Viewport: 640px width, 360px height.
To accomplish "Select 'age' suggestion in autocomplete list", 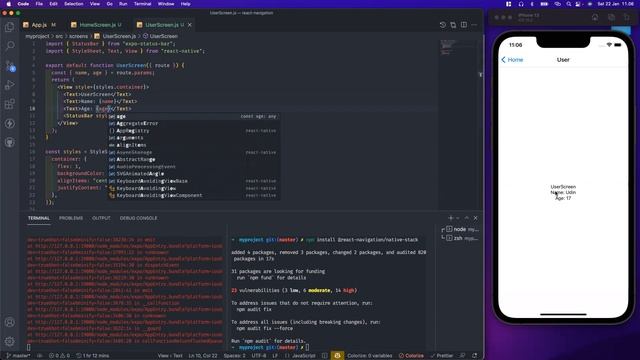I will pos(194,116).
